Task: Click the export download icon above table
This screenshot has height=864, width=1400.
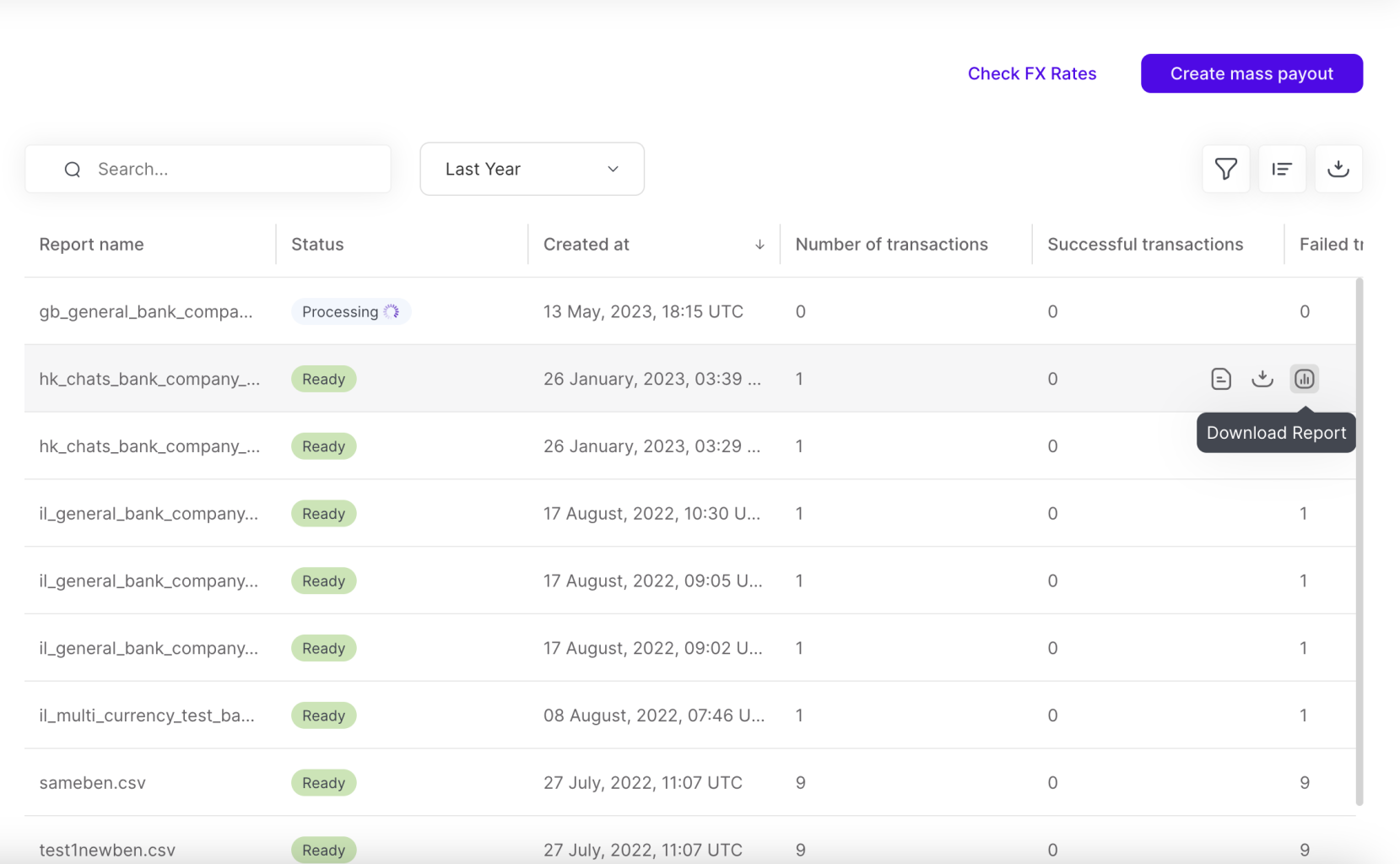Action: pos(1338,169)
